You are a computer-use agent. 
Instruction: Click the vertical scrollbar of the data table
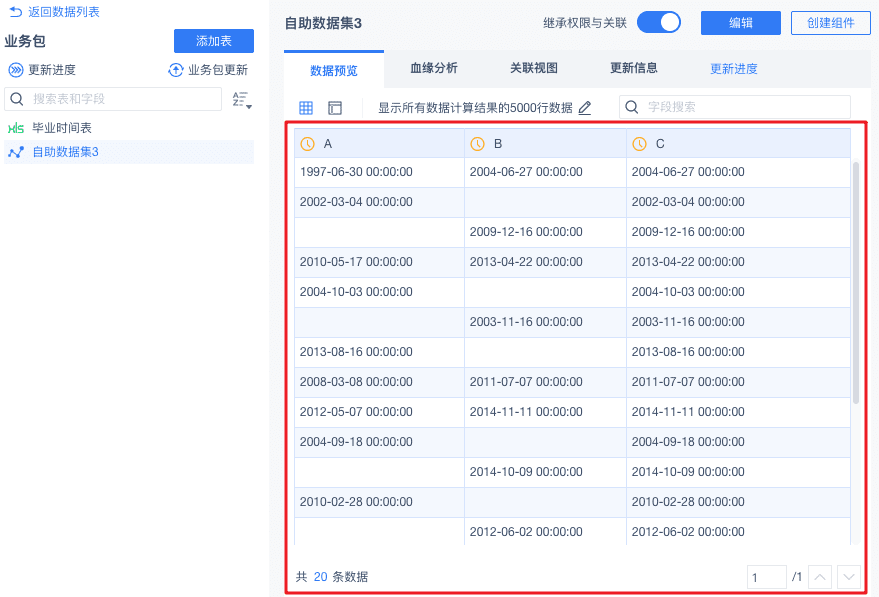[855, 283]
